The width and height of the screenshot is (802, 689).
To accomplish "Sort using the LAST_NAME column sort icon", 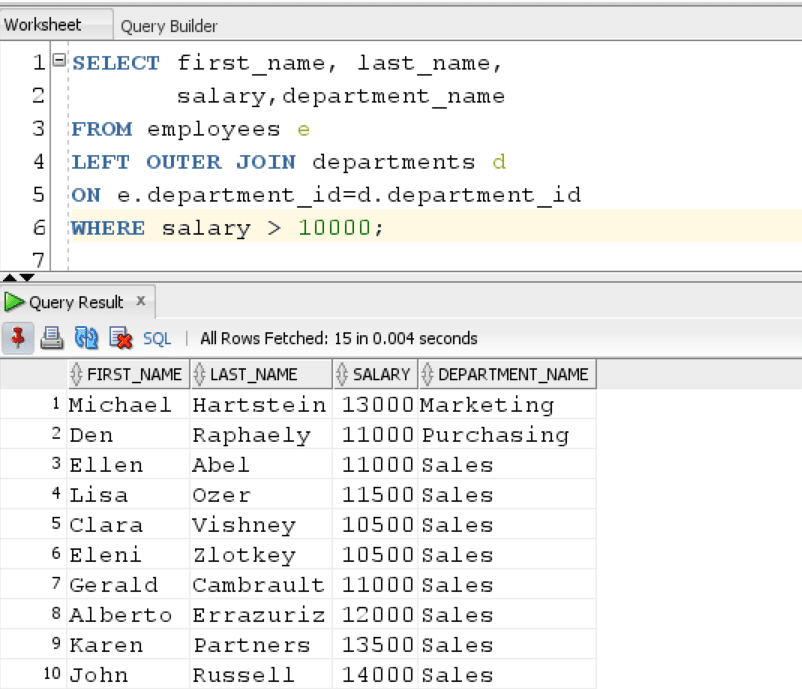I will 202,373.
